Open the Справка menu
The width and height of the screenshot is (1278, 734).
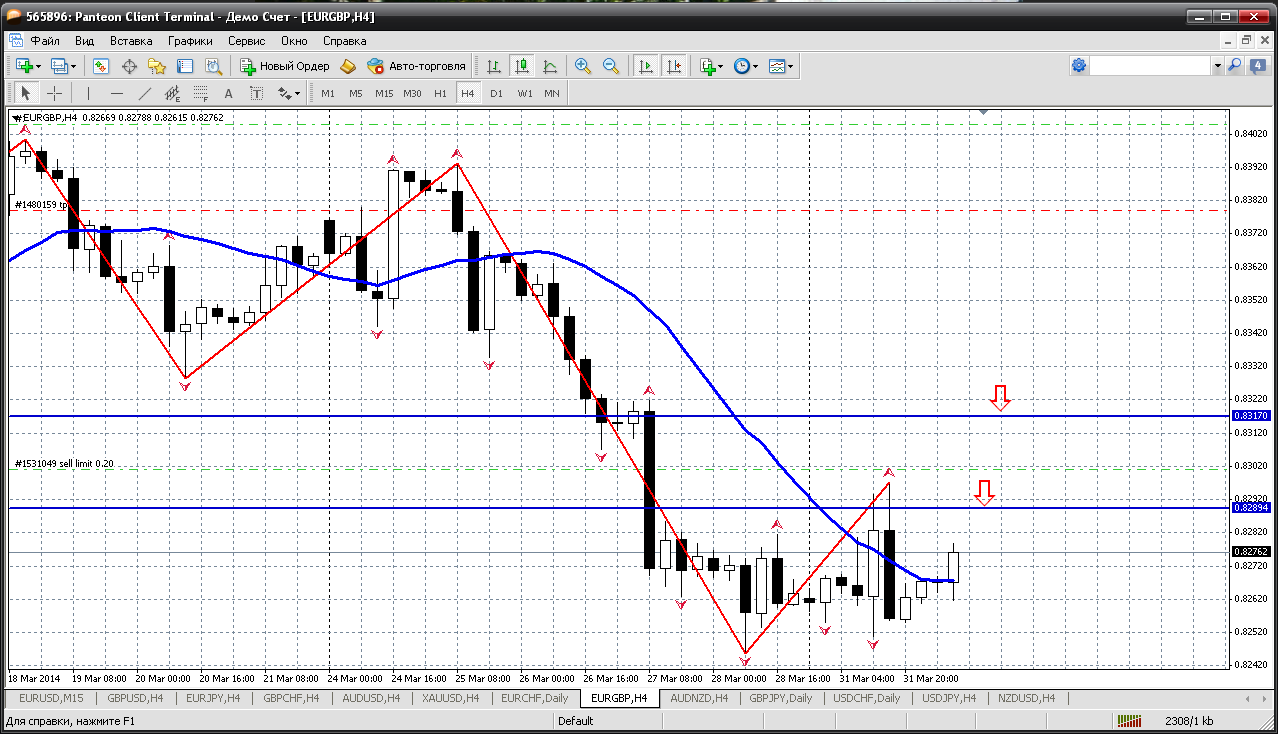(x=344, y=41)
